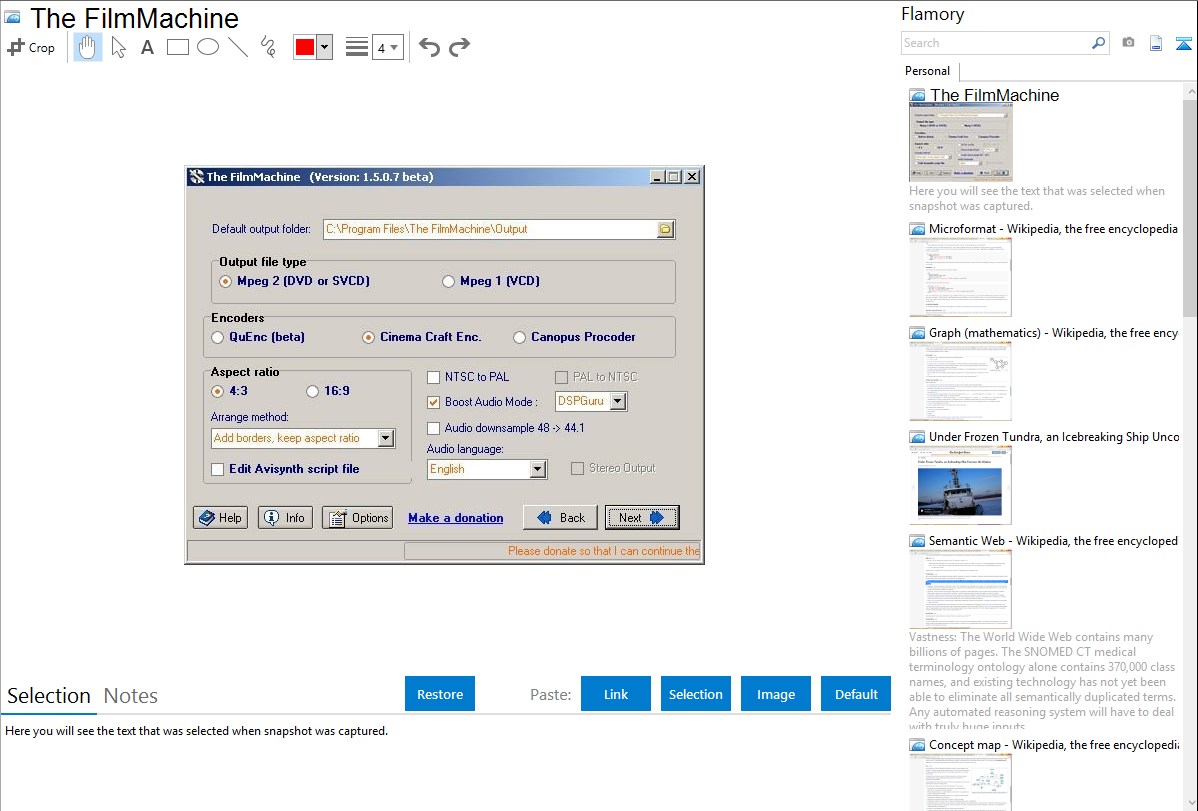Open the Help button in FilmMachine
1198x811 pixels.
(220, 517)
